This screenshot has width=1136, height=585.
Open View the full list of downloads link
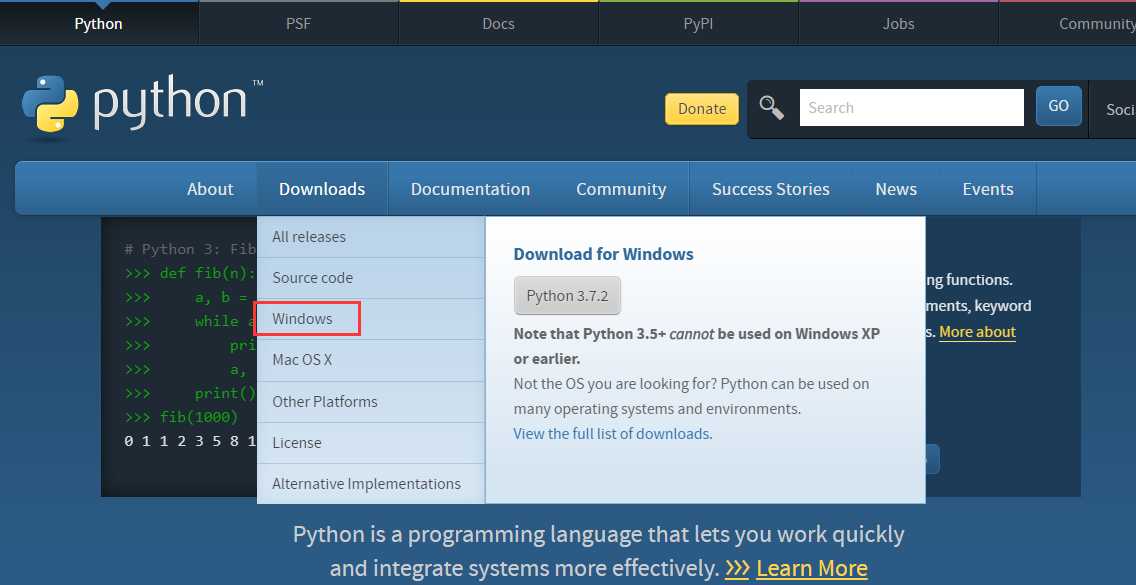pos(613,433)
